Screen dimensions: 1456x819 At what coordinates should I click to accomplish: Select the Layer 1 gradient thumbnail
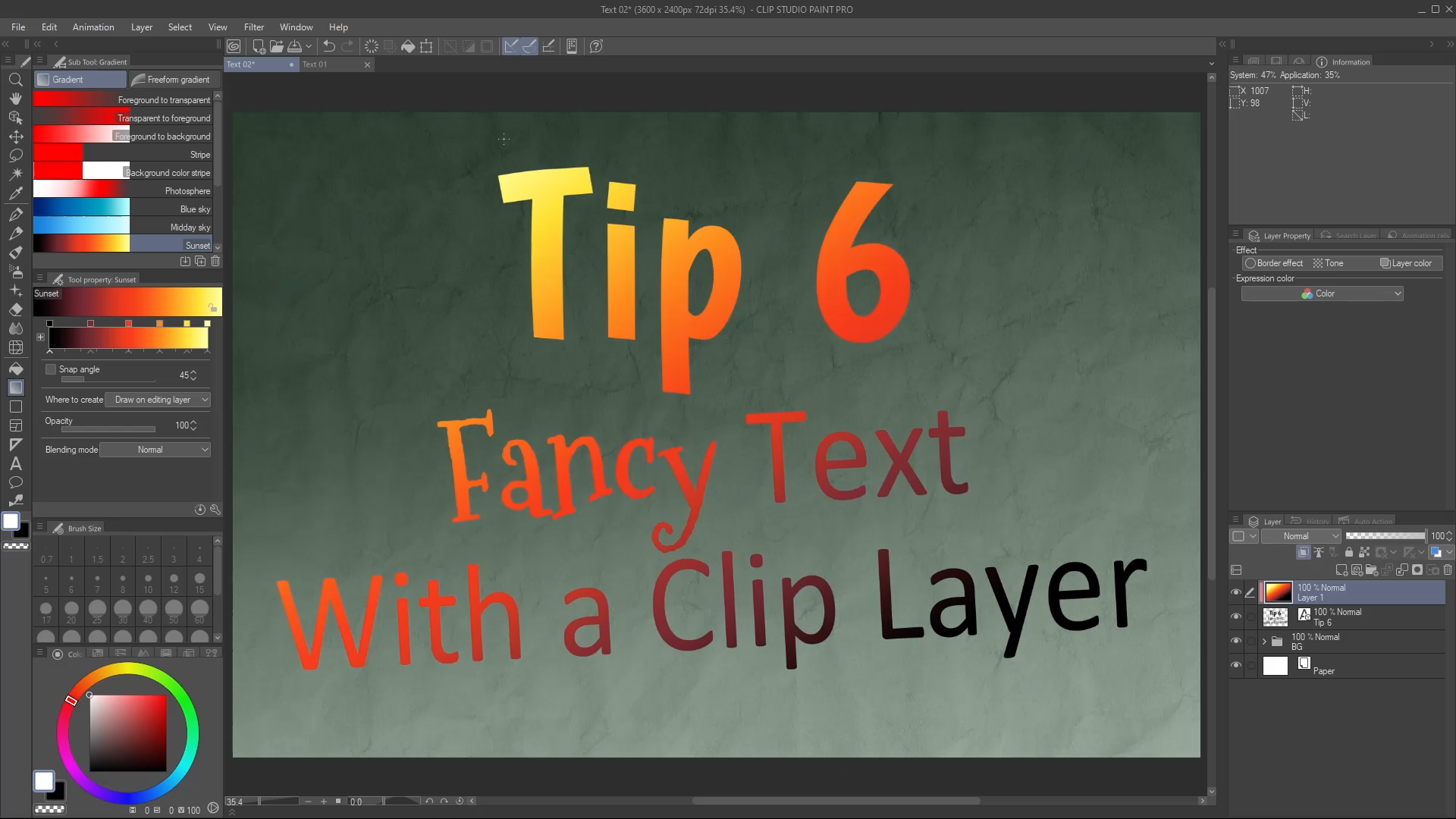click(x=1278, y=592)
